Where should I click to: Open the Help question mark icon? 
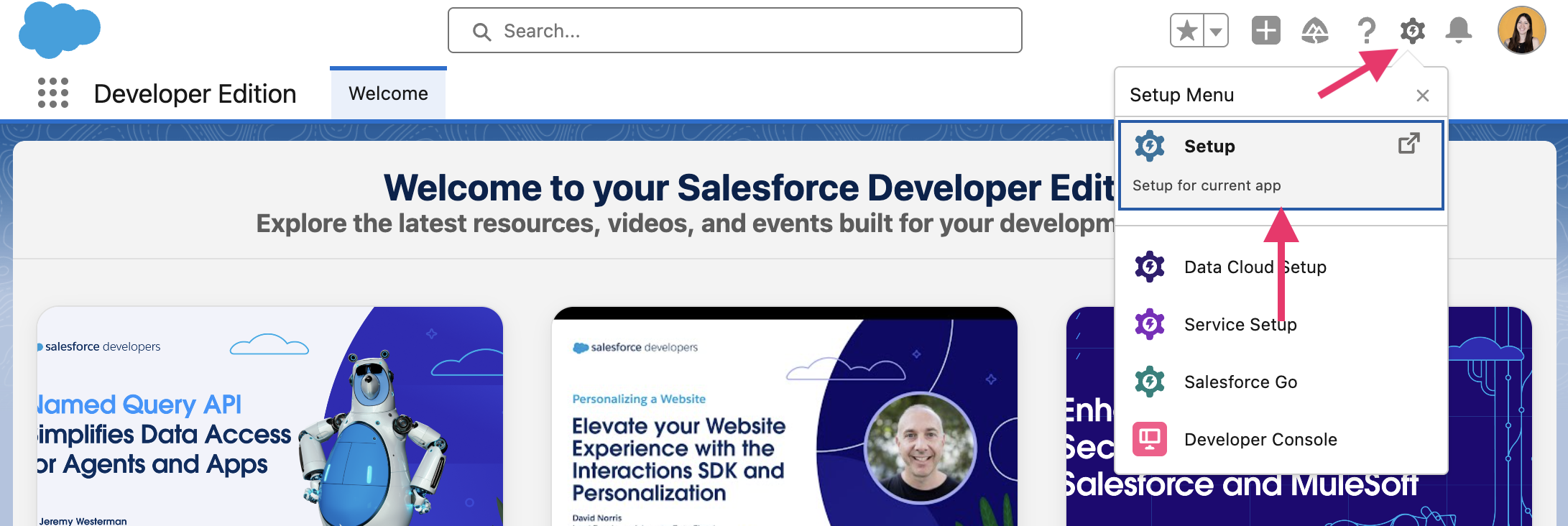[1366, 31]
